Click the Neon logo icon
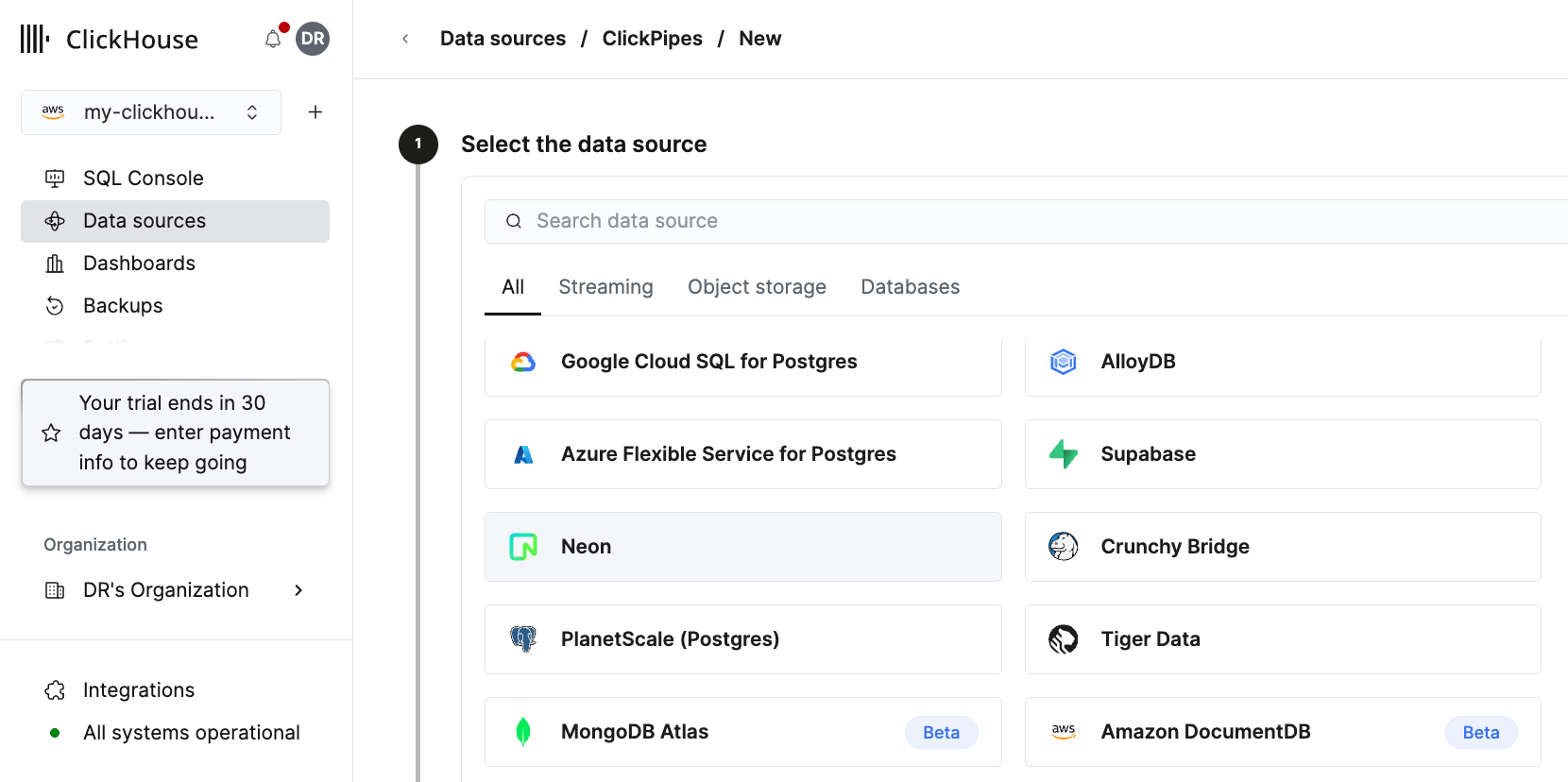 pos(523,547)
